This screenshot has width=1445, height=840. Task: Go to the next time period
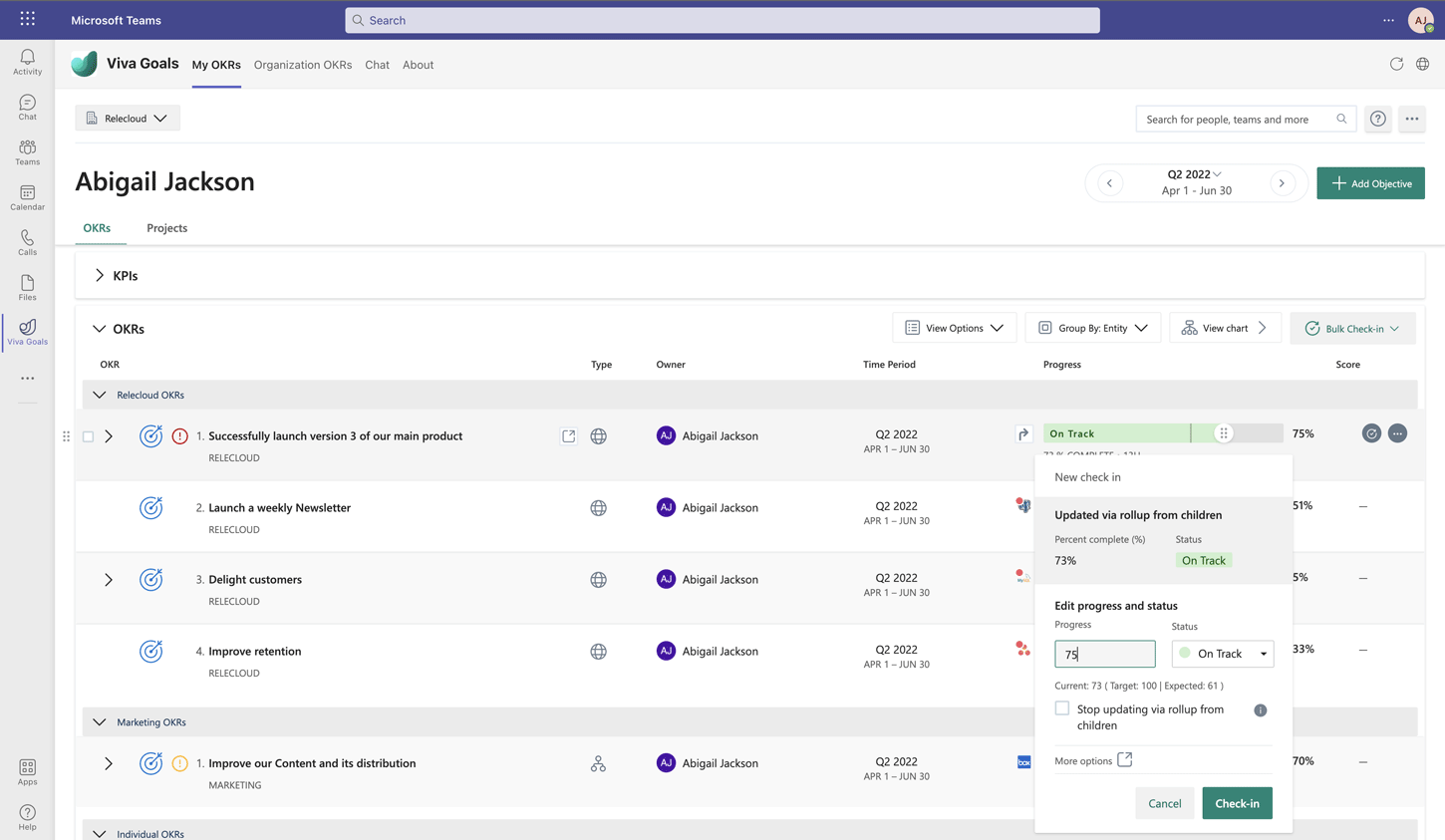(1282, 183)
